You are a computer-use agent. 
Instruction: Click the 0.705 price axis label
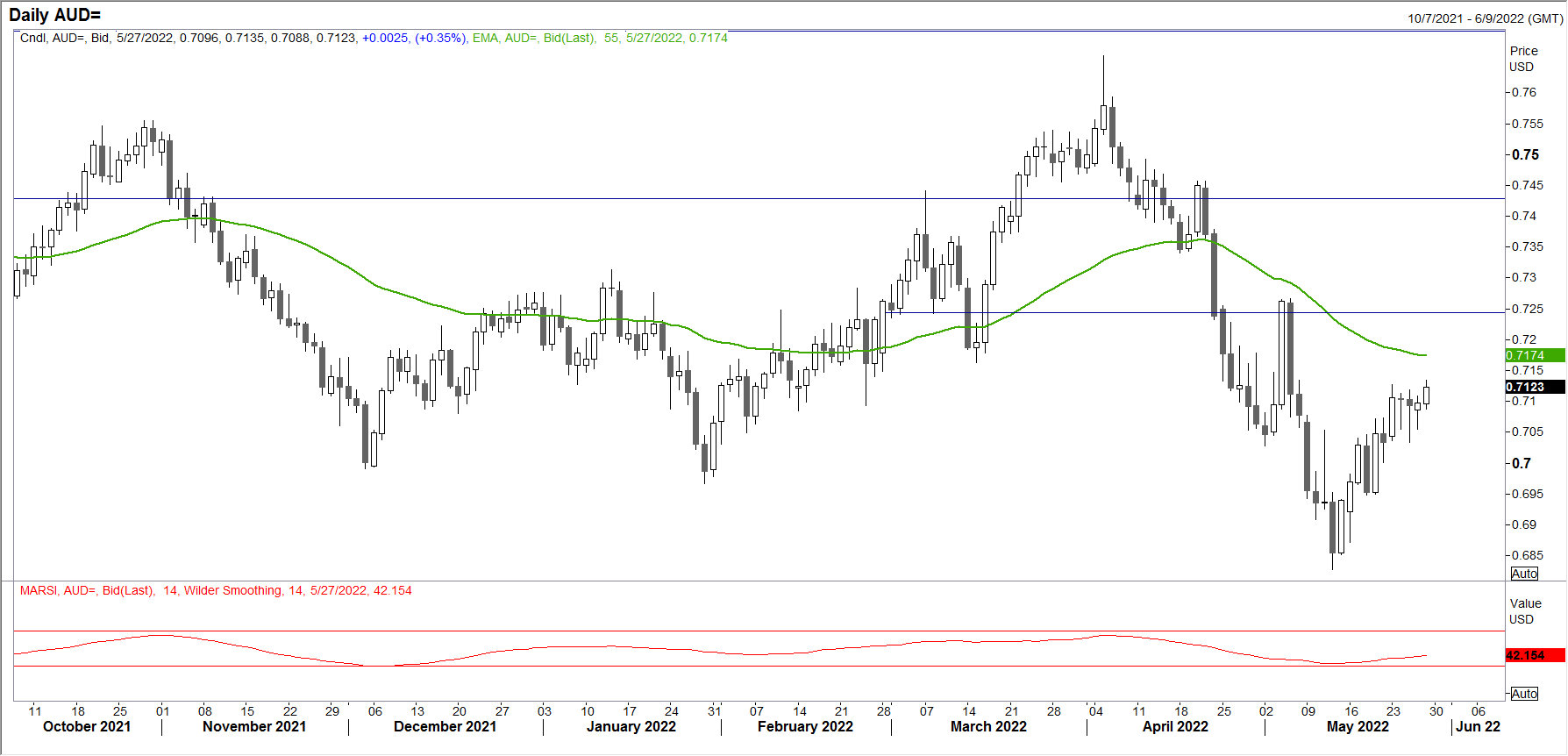pyautogui.click(x=1528, y=431)
